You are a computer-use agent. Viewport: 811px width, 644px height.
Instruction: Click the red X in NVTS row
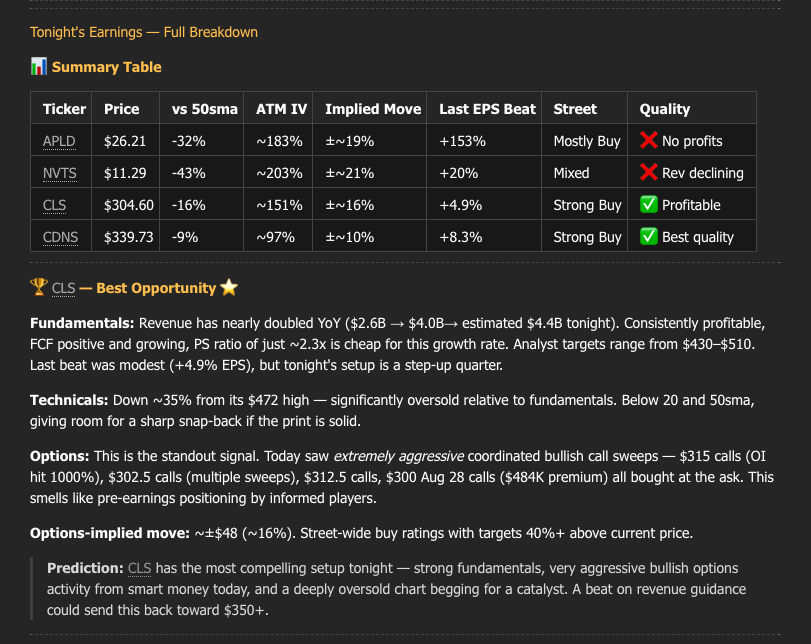649,172
